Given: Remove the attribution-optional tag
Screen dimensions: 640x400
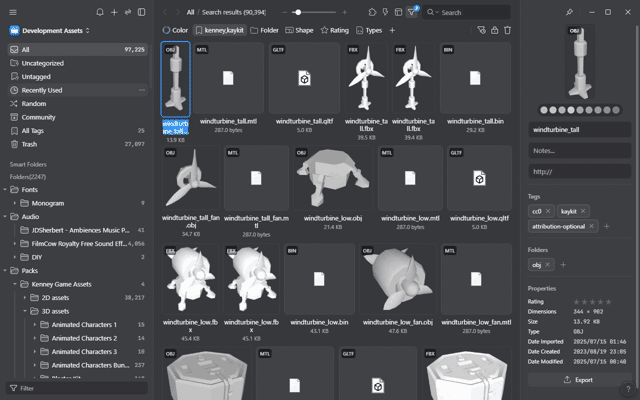Looking at the screenshot, I should coord(591,226).
